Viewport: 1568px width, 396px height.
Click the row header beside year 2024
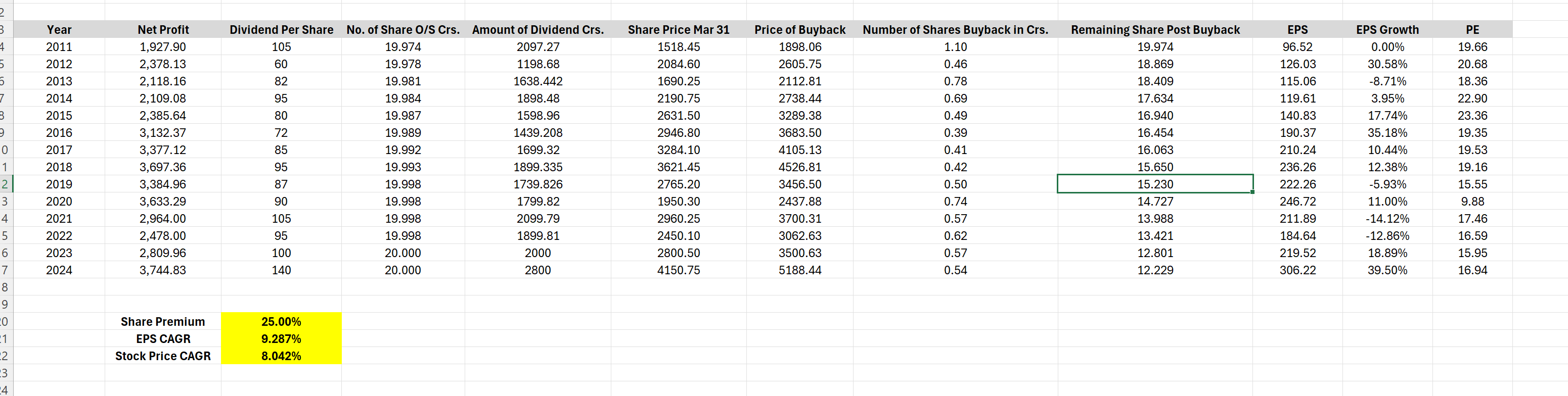6,270
